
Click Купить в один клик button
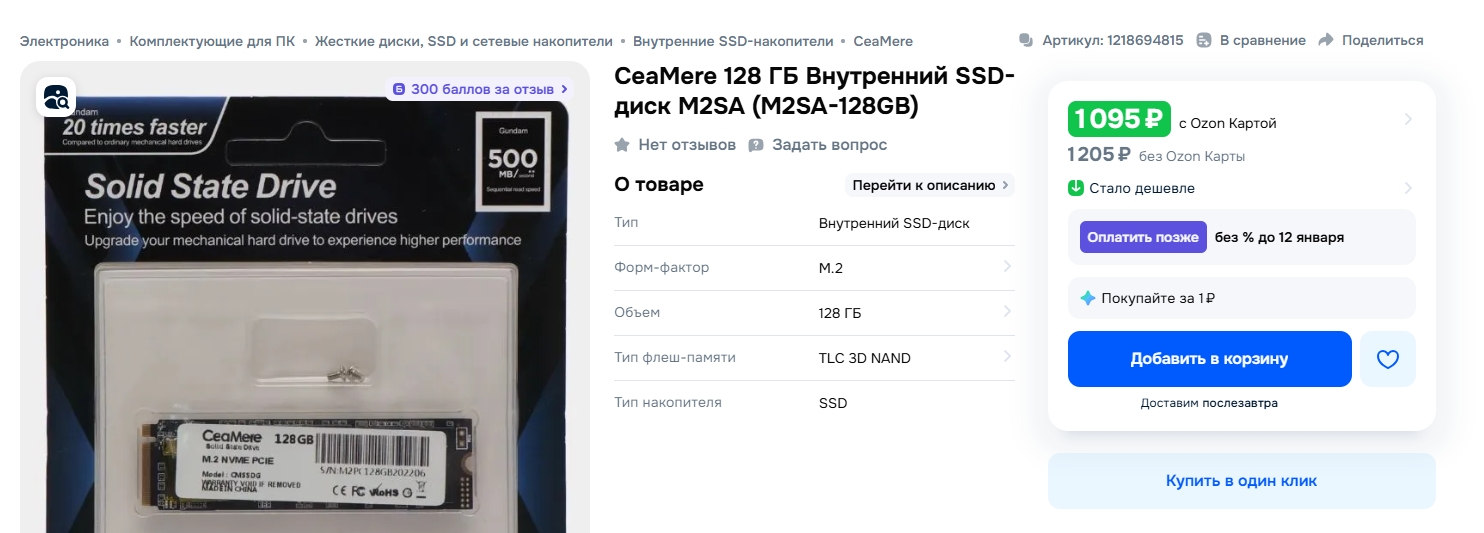tap(1241, 481)
